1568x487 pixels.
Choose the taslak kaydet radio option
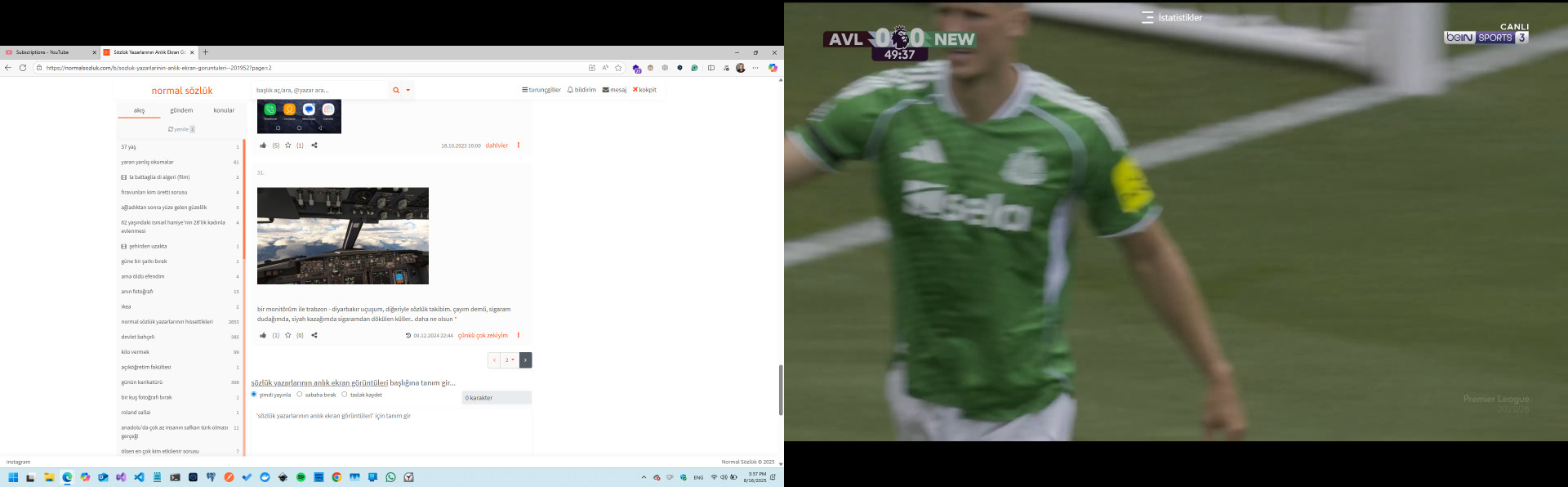(345, 395)
